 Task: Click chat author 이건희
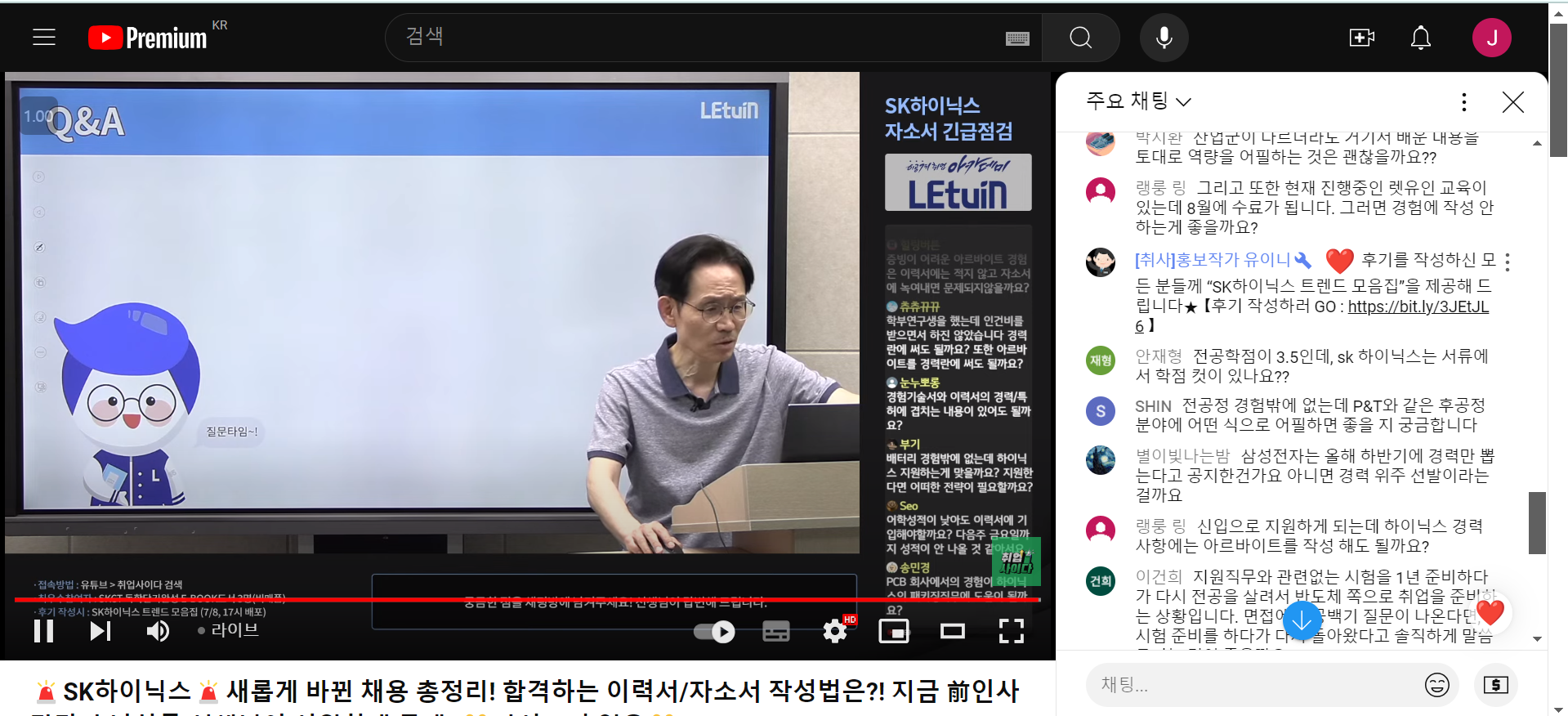pos(1159,577)
